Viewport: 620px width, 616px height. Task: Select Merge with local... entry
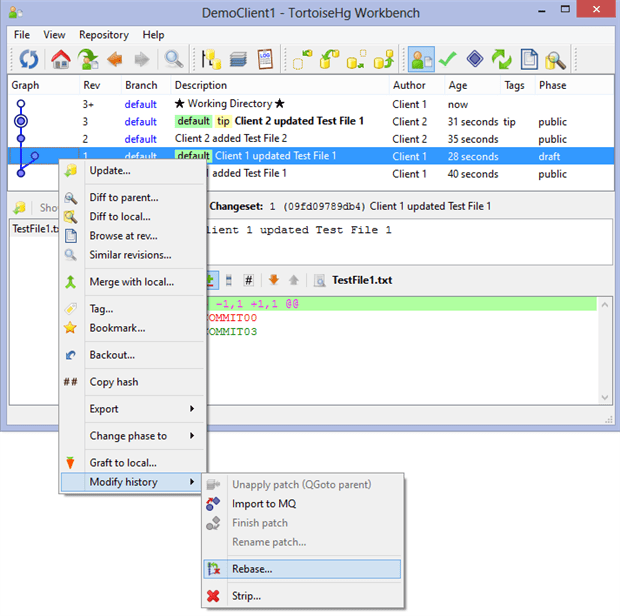pyautogui.click(x=133, y=282)
